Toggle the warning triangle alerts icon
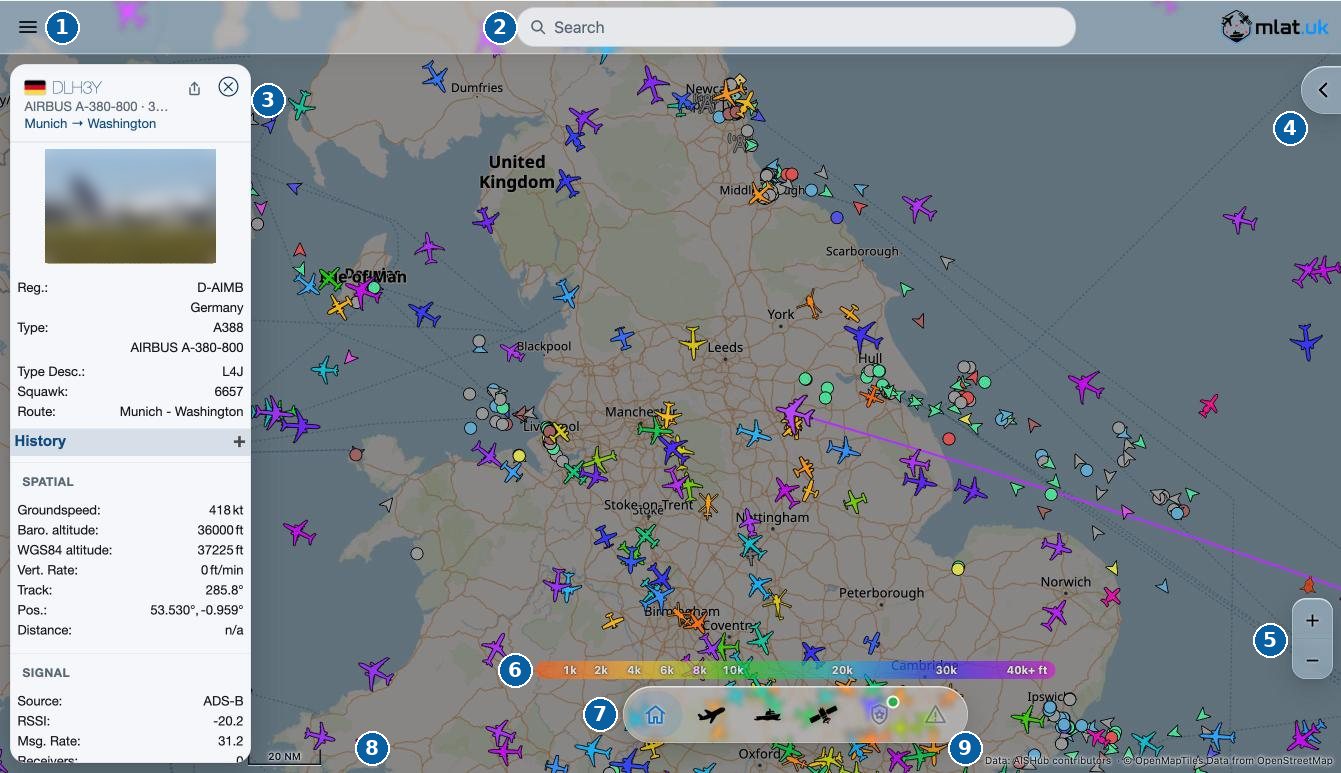Image resolution: width=1341 pixels, height=773 pixels. [935, 715]
